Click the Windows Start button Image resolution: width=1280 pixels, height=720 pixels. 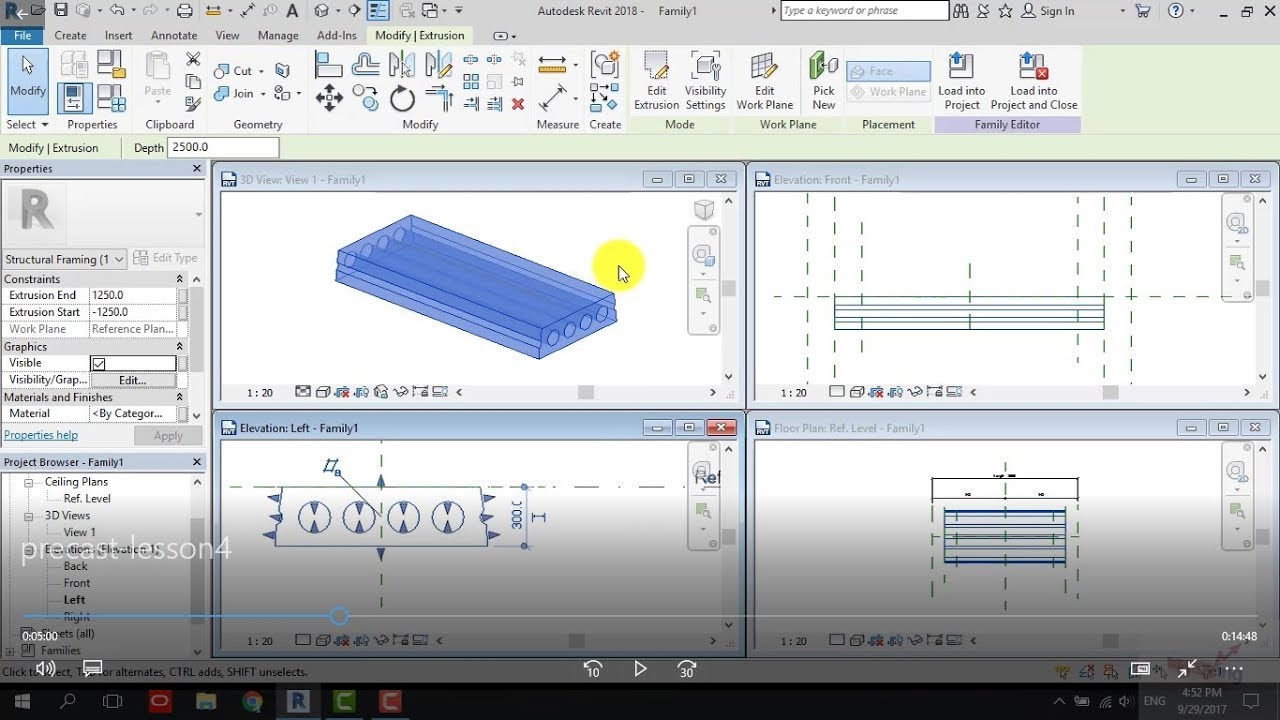(22, 701)
